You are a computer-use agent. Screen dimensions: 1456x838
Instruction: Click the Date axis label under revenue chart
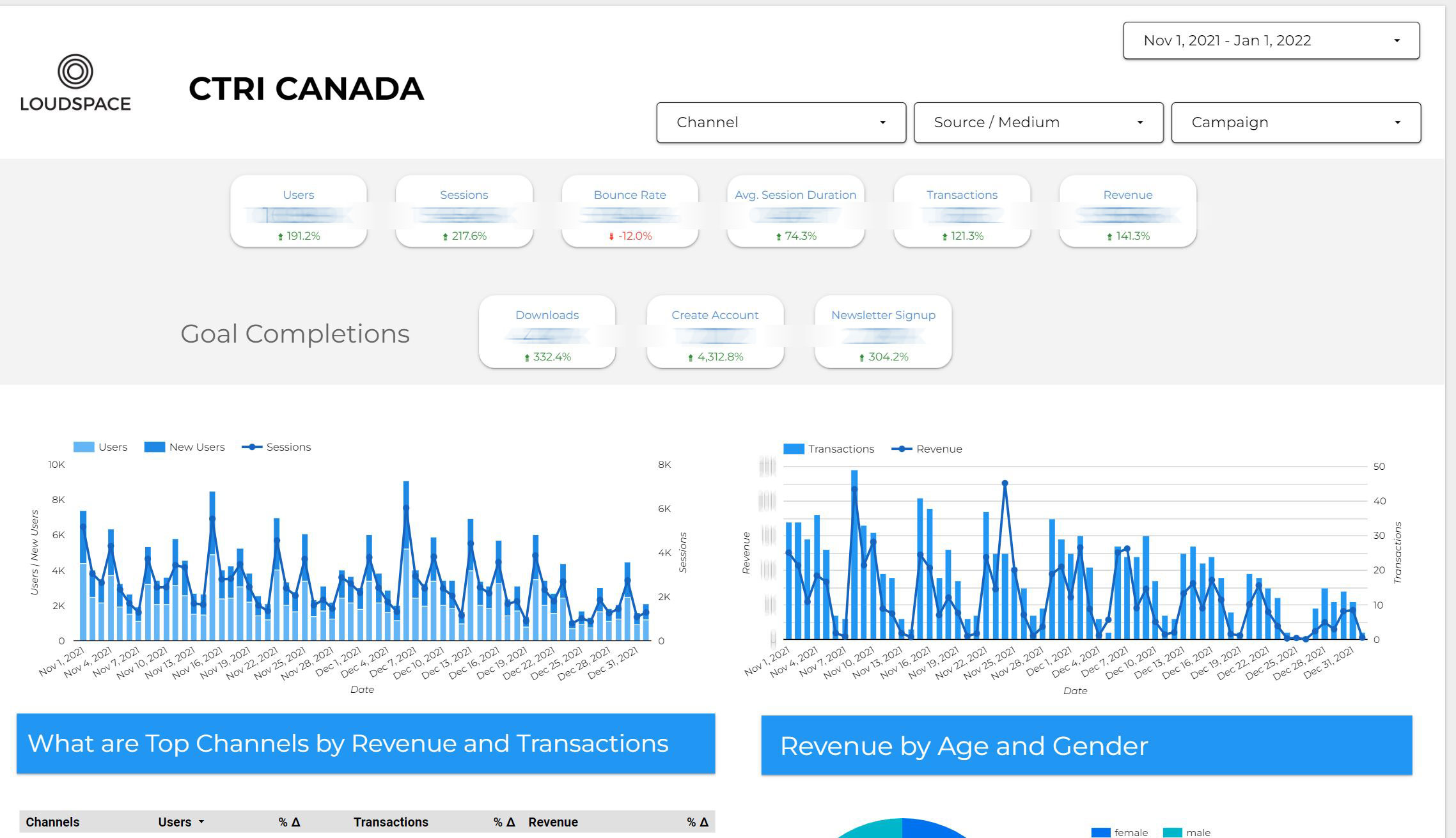1075,691
